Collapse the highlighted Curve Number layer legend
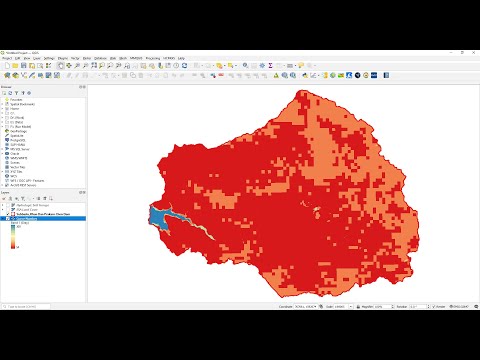 [x=3, y=219]
